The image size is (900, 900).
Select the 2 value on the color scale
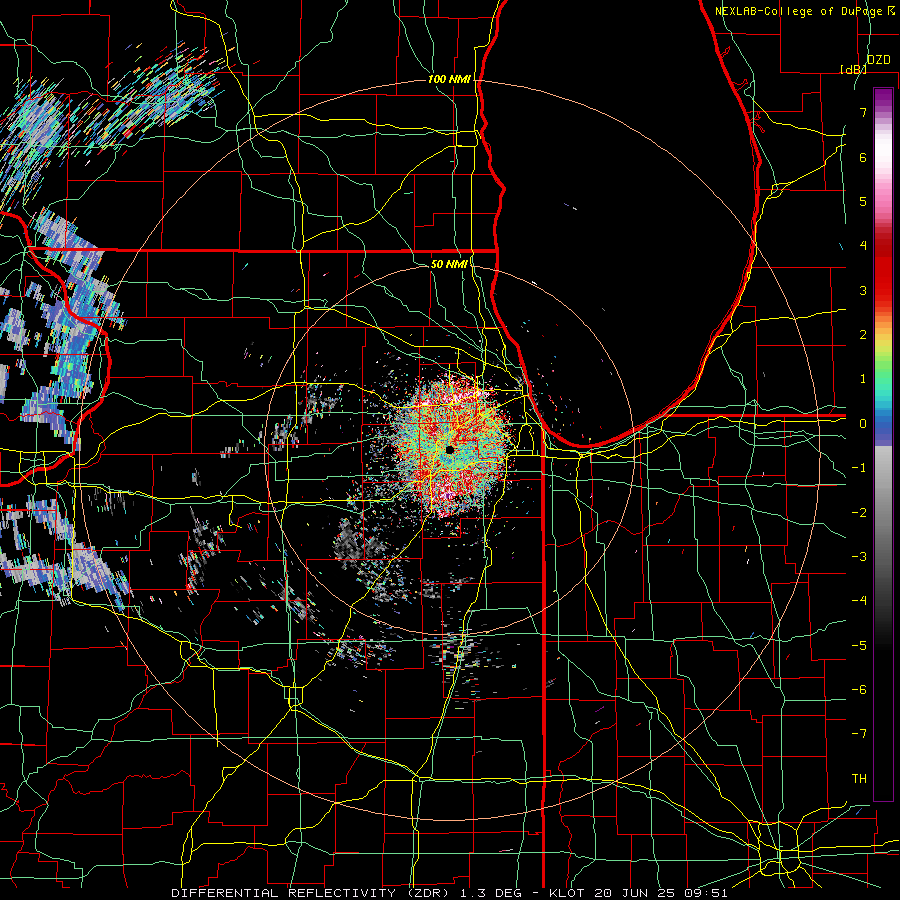pos(863,335)
